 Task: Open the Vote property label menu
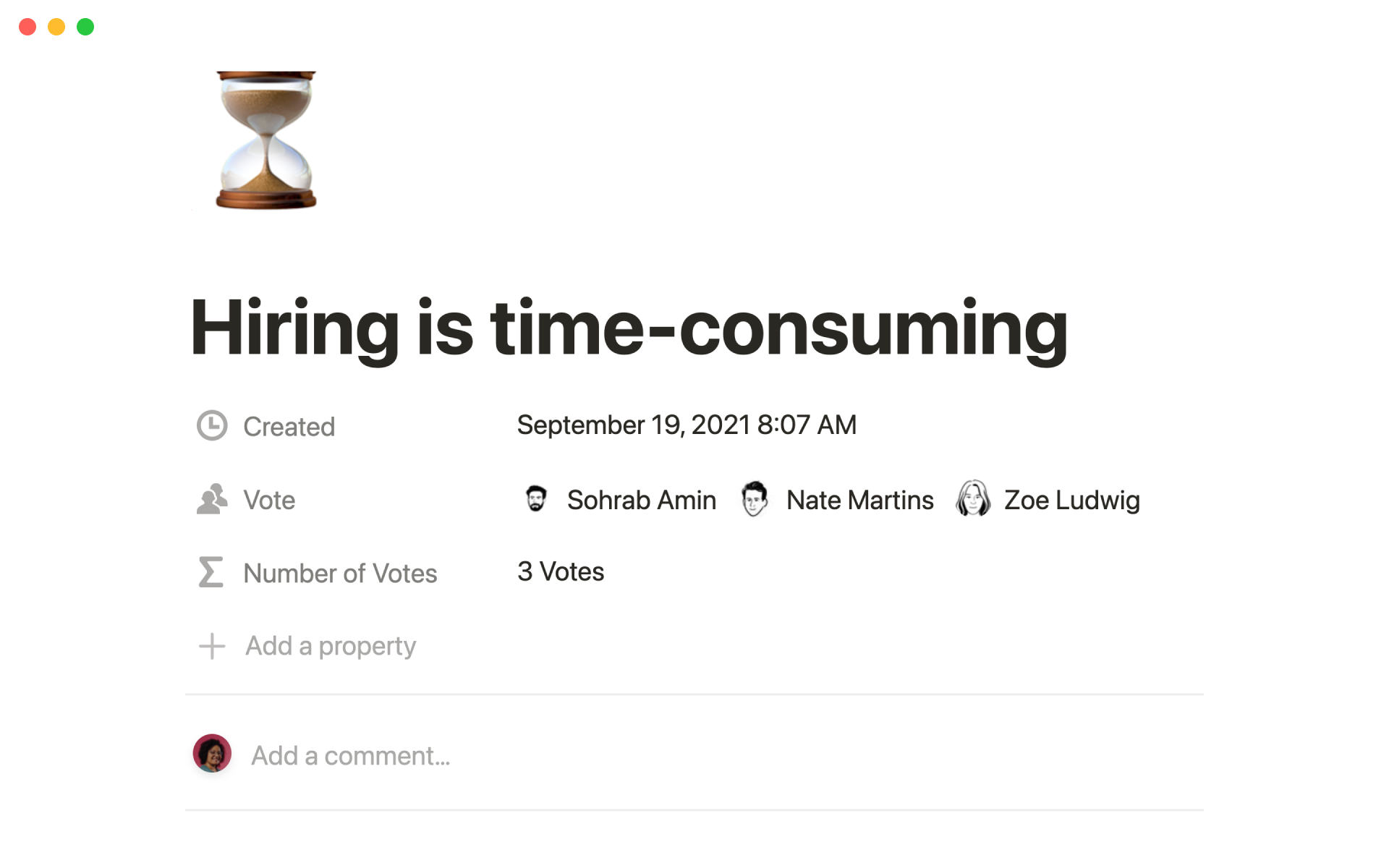pyautogui.click(x=269, y=501)
